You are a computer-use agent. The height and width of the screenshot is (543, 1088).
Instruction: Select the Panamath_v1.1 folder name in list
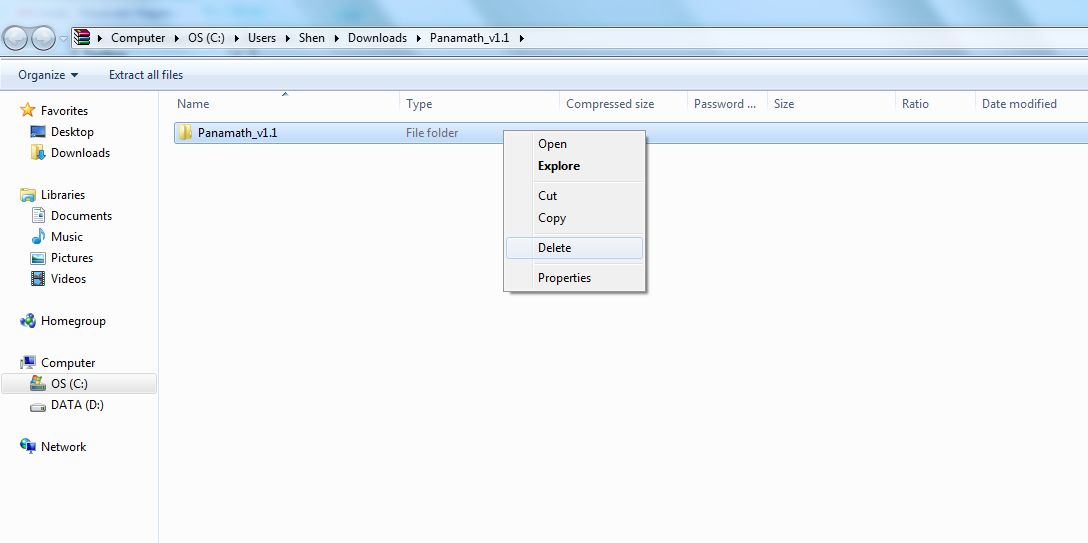click(237, 132)
